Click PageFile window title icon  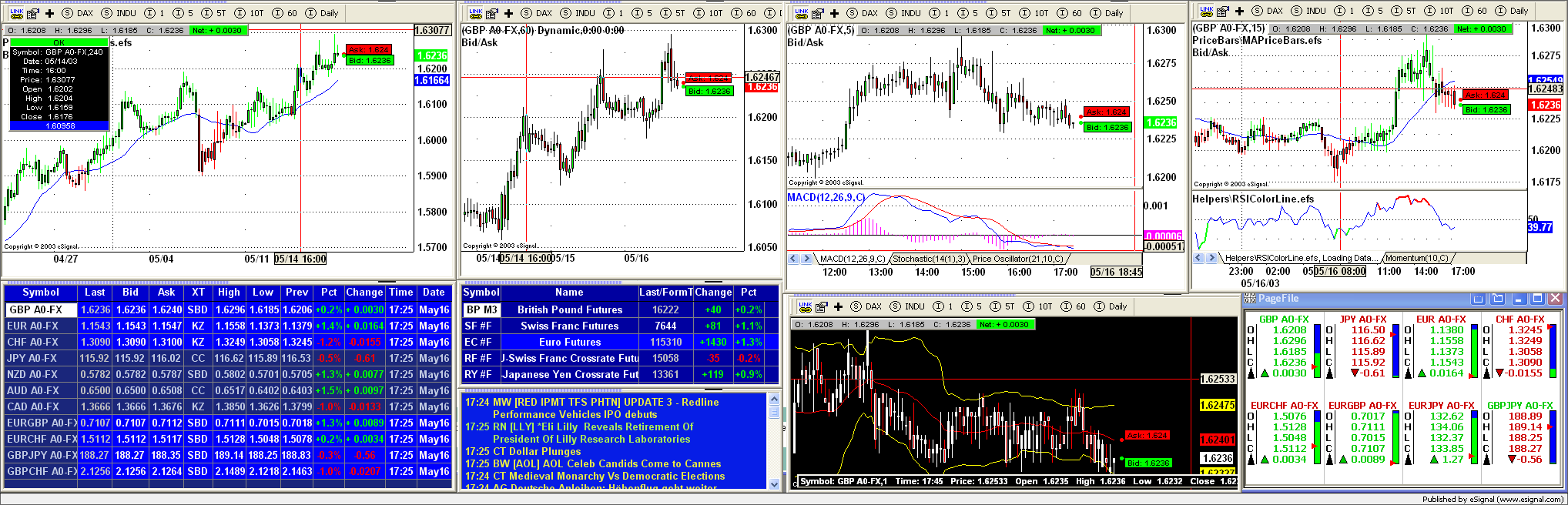coord(1251,299)
